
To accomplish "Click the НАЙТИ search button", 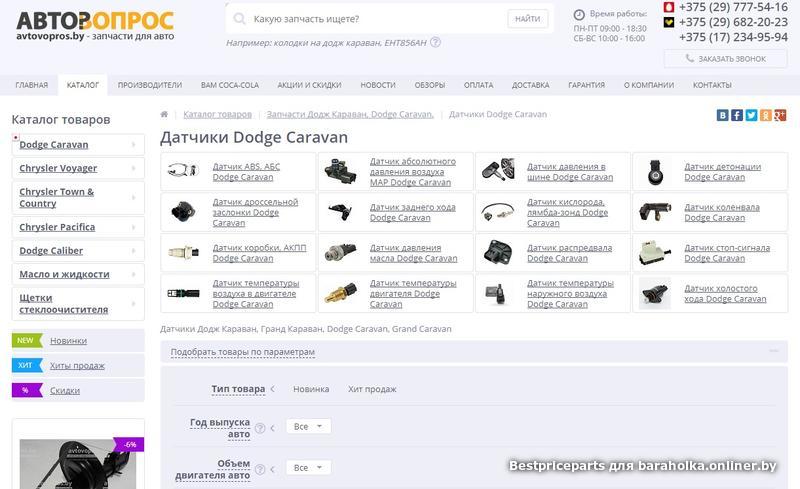I will (528, 19).
